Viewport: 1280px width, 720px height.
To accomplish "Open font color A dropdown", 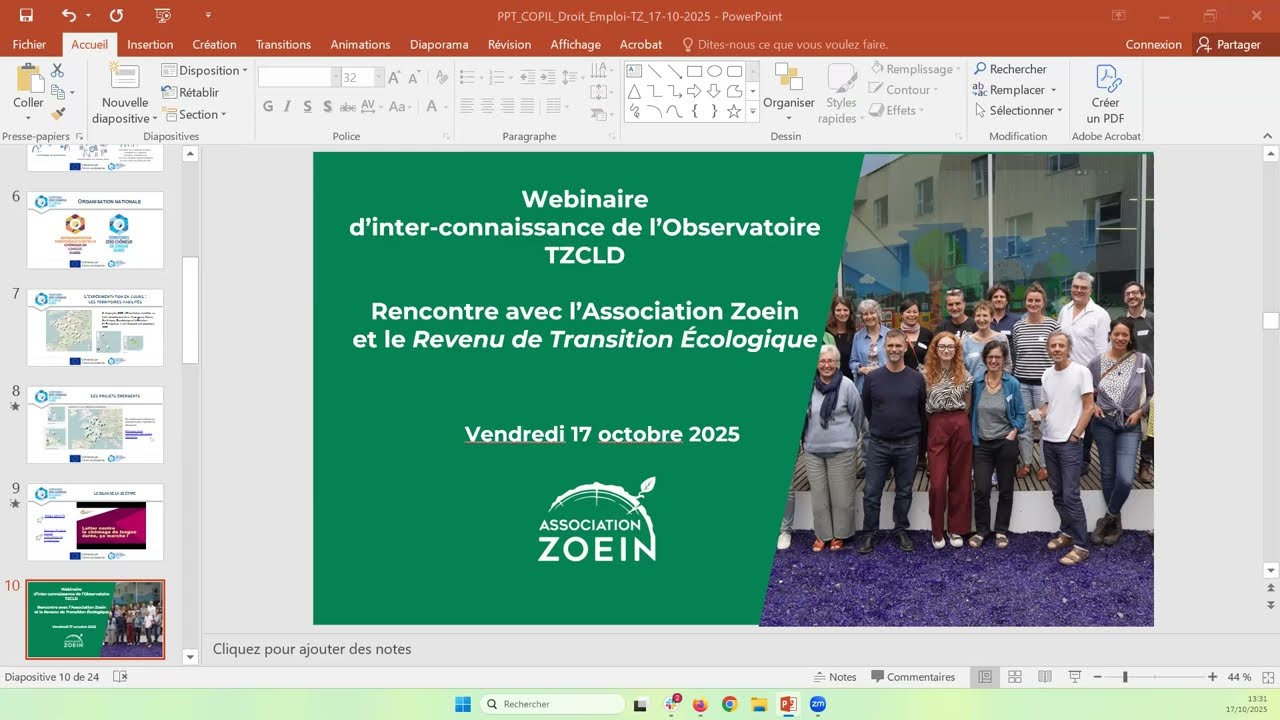I will [445, 106].
